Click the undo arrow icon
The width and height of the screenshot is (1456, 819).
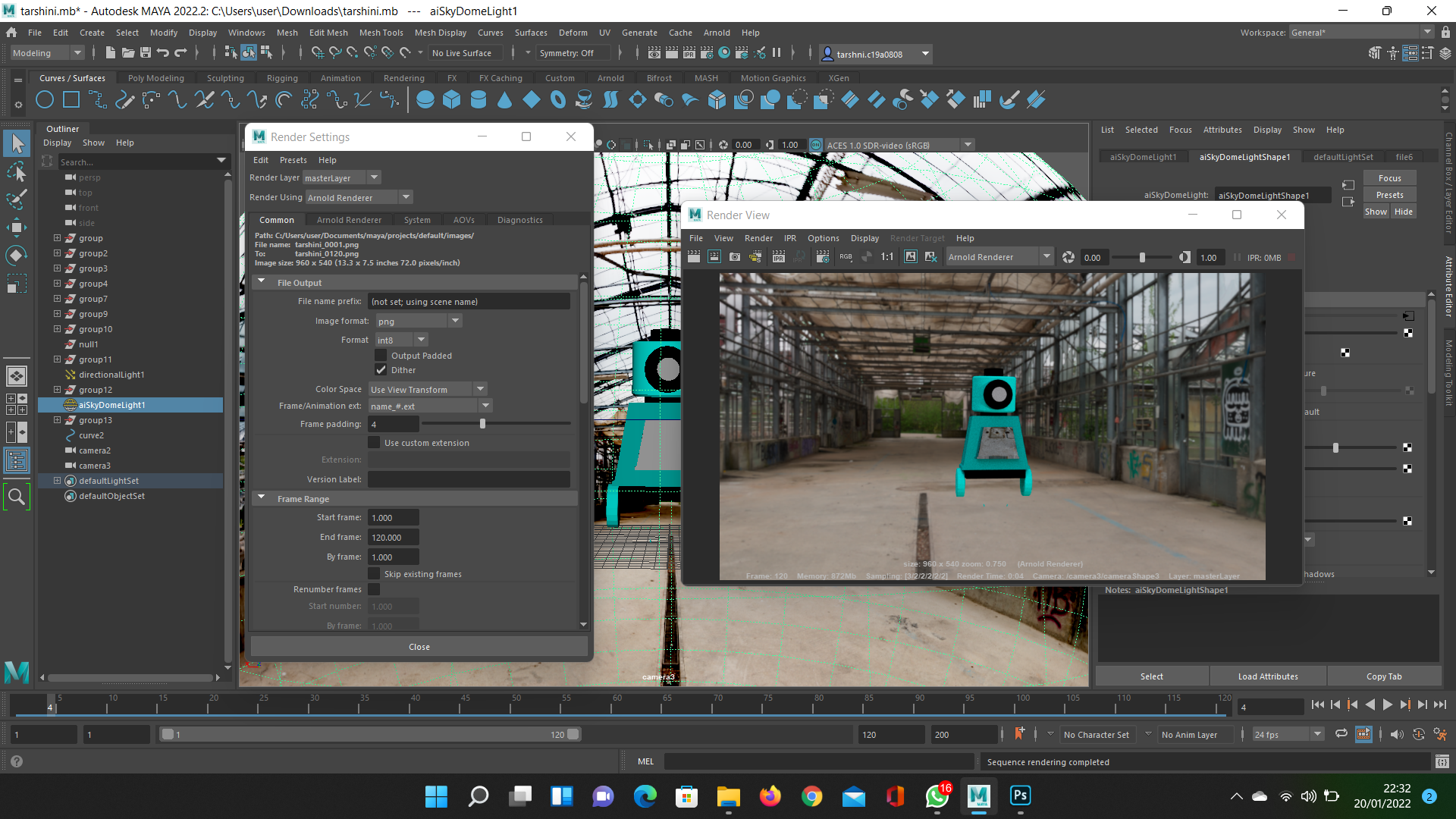162,53
